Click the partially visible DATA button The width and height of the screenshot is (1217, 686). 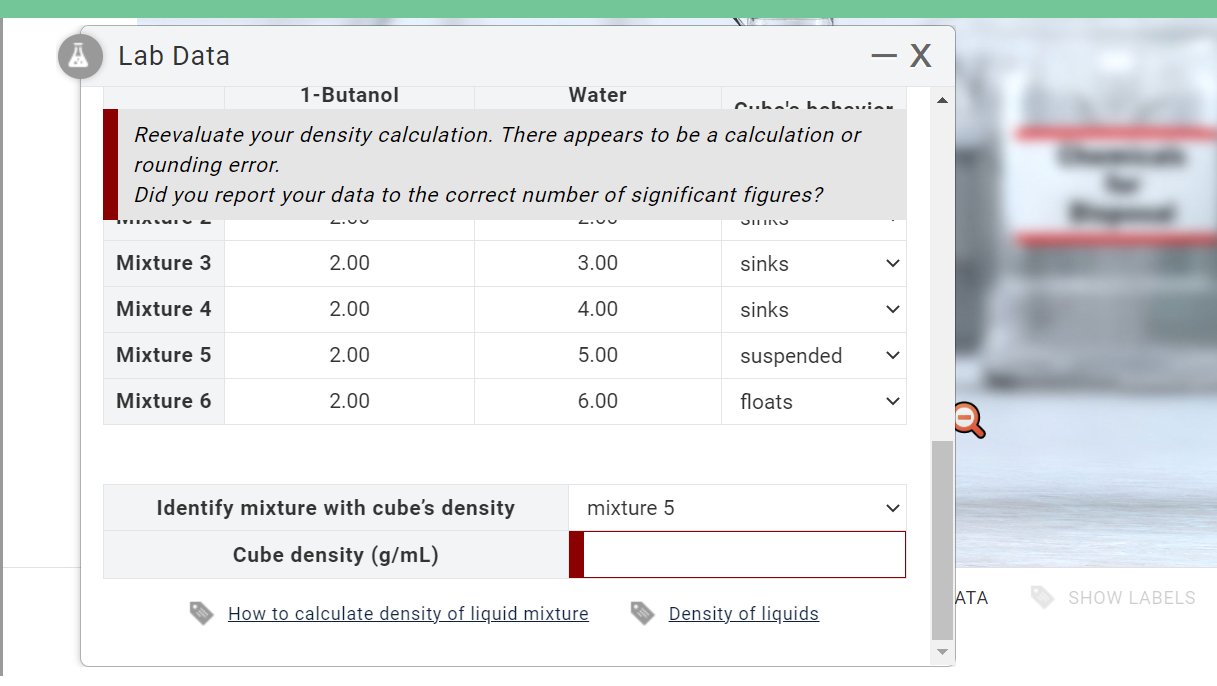(x=972, y=597)
